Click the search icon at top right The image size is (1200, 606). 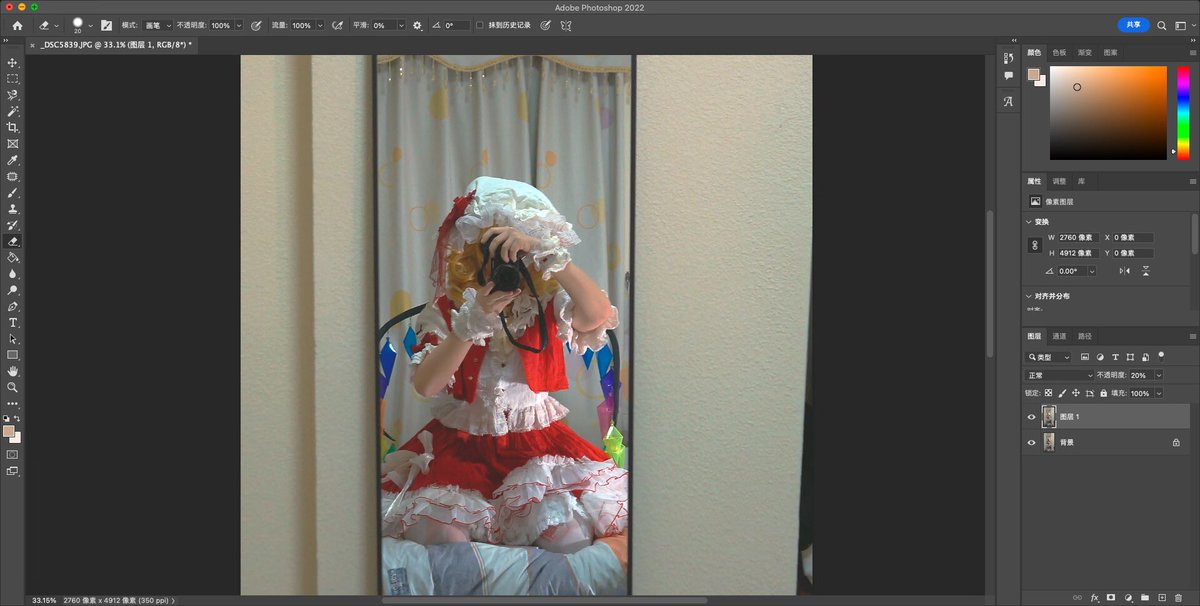(1160, 25)
